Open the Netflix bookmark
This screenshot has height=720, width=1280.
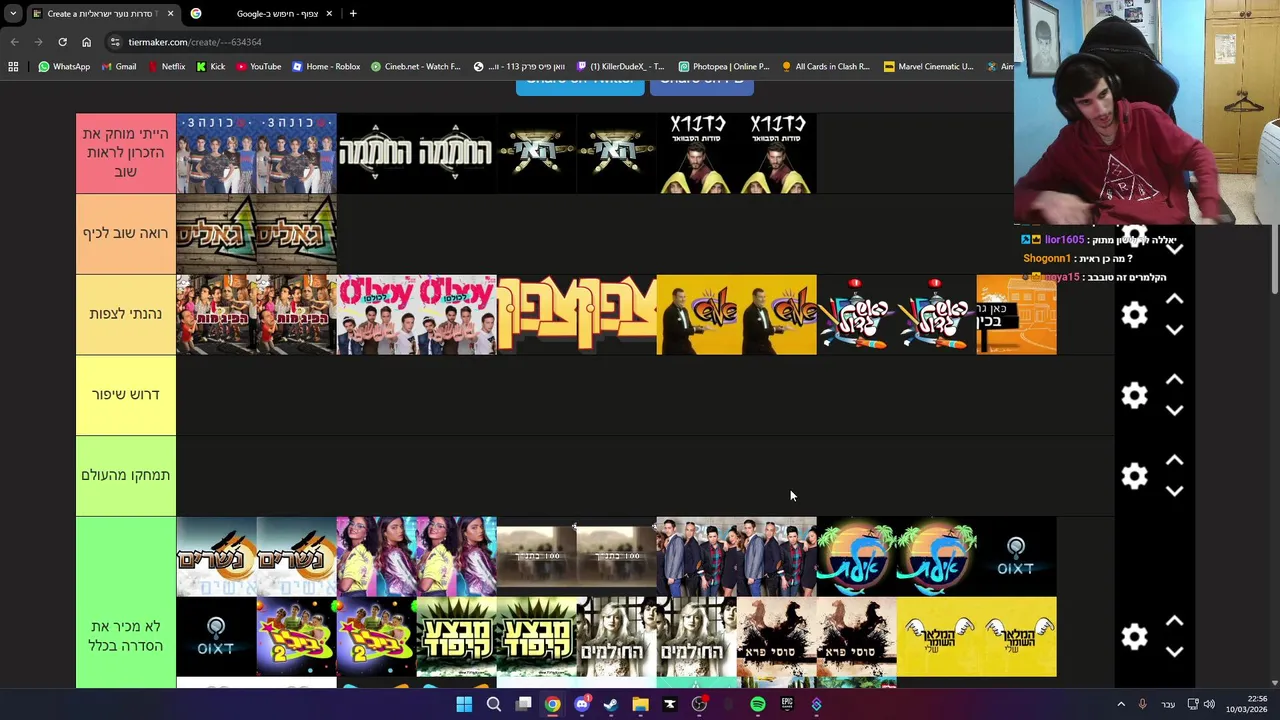pos(166,67)
